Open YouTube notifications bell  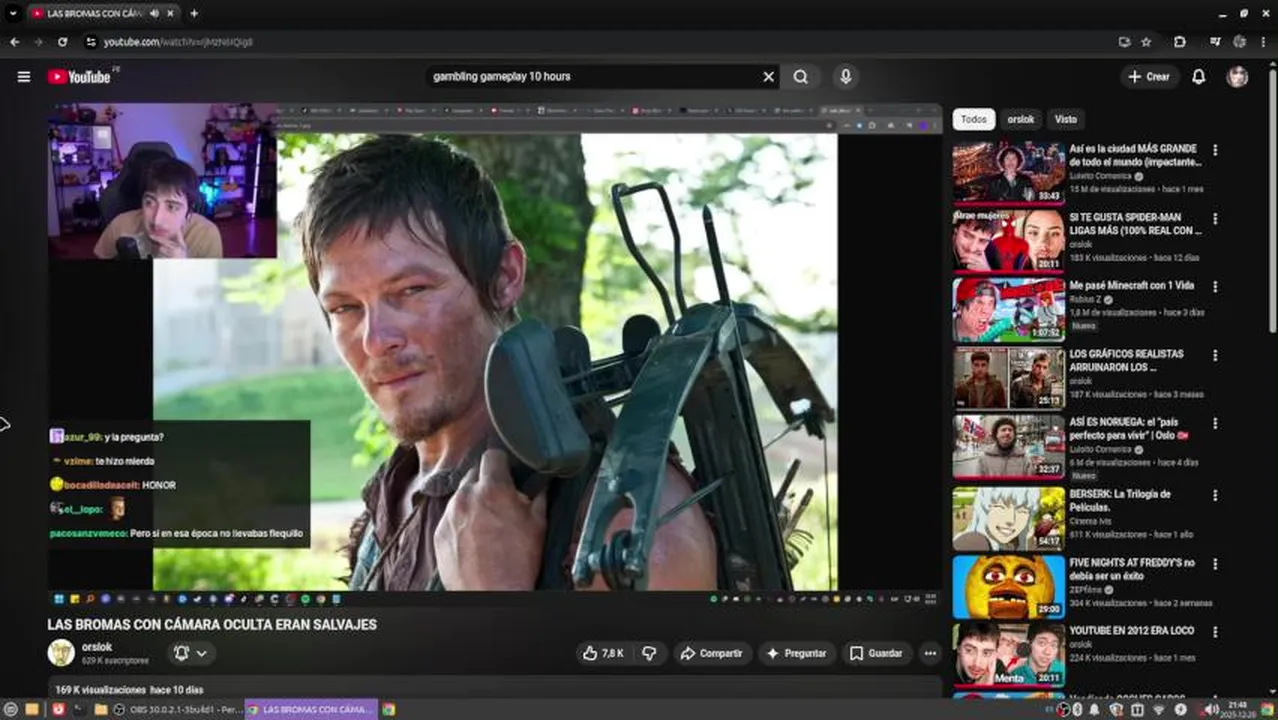click(x=1198, y=76)
